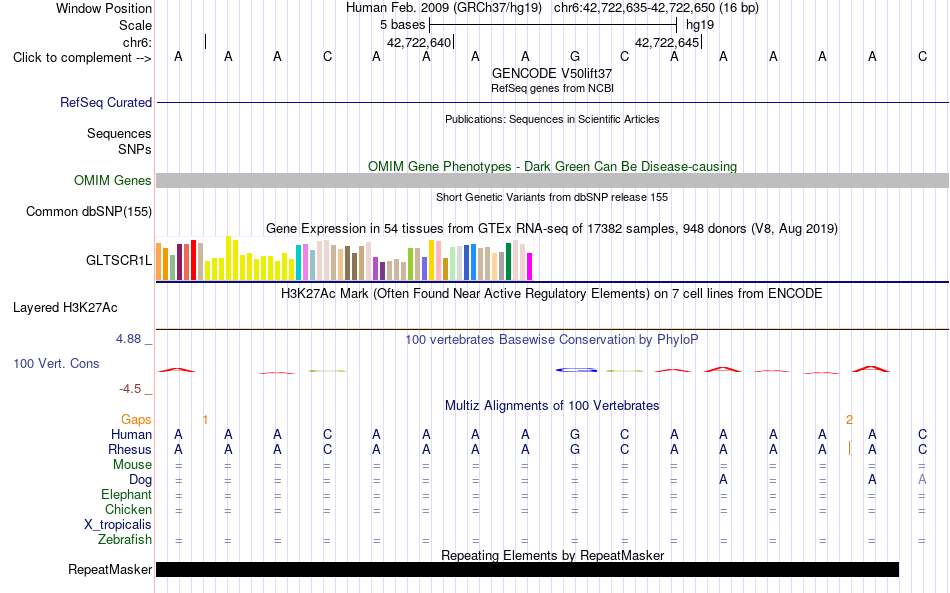Click the Elephant alignment row label
Image resolution: width=950 pixels, height=593 pixels.
126,494
